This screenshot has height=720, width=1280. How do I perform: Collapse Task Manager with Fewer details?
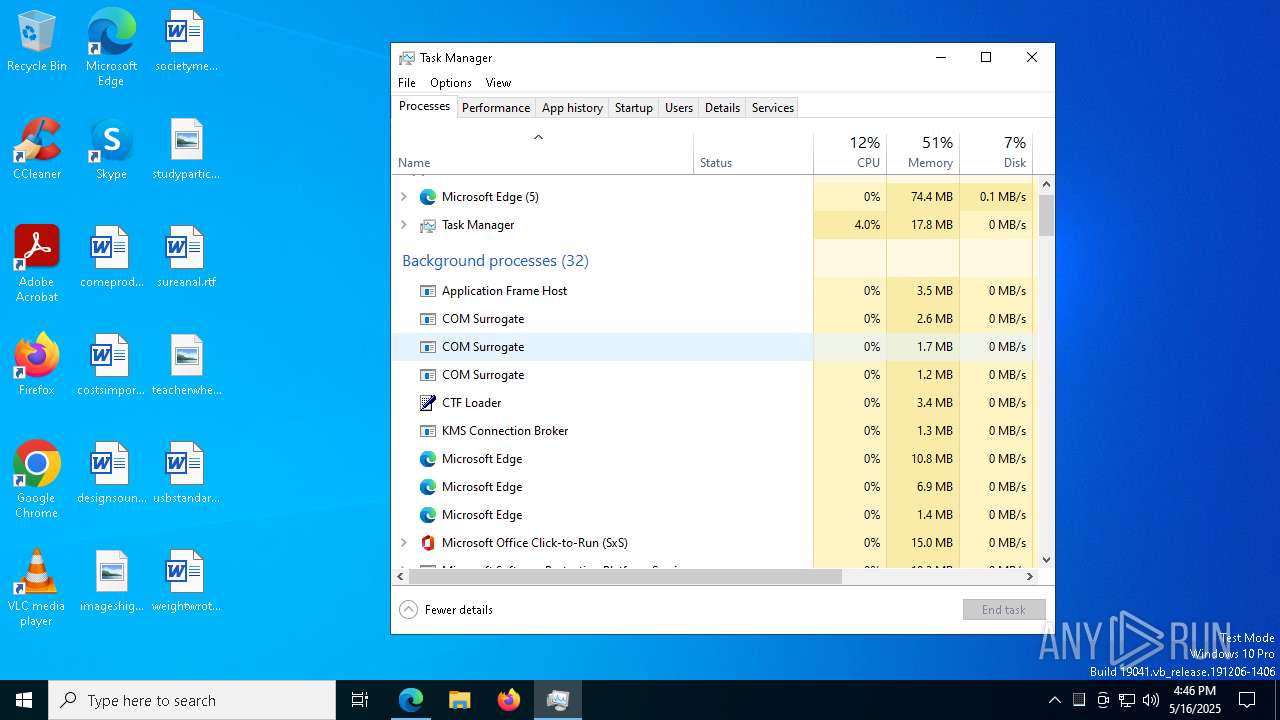(446, 609)
